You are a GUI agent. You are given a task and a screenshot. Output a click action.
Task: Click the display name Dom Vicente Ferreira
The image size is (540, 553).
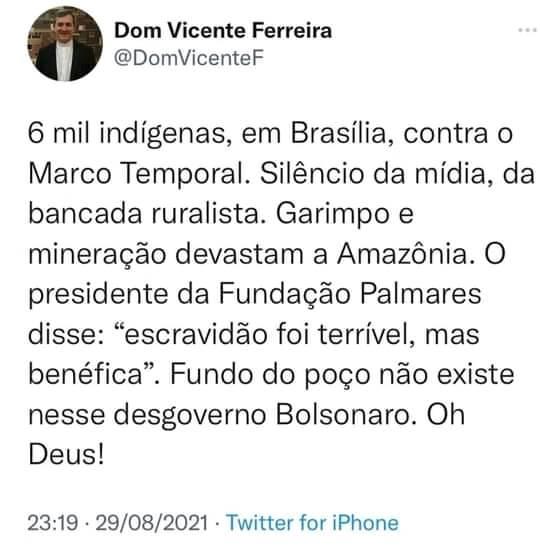(223, 30)
